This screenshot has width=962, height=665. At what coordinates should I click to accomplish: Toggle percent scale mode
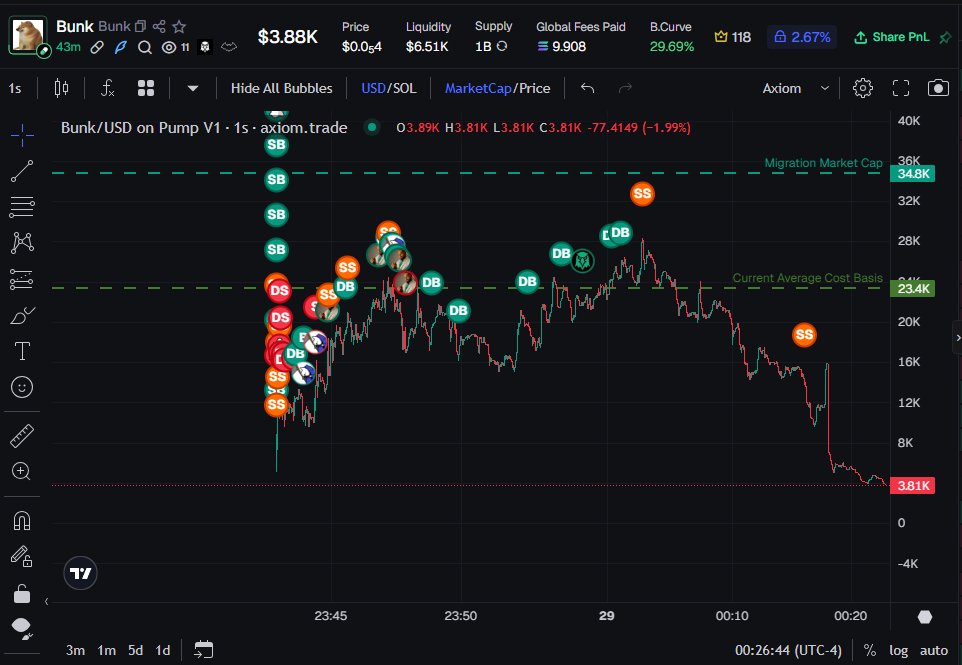pos(869,650)
